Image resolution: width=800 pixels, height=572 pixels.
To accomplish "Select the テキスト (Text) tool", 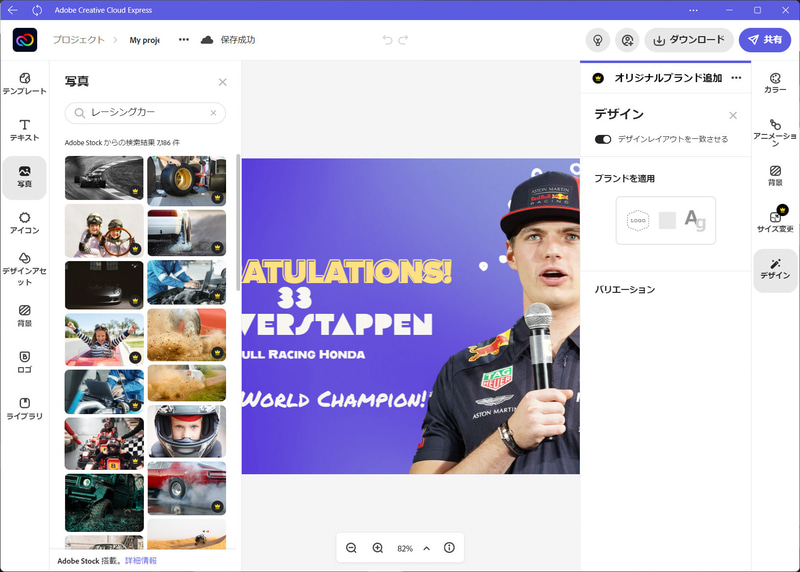I will [24, 130].
